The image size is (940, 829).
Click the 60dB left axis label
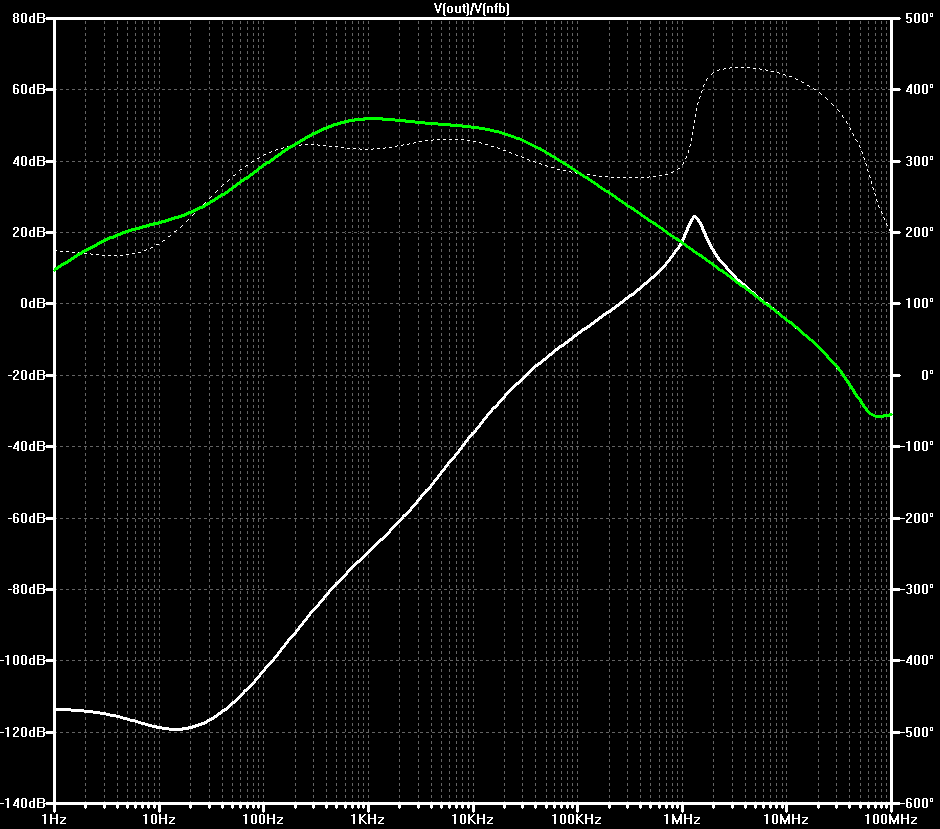click(29, 89)
